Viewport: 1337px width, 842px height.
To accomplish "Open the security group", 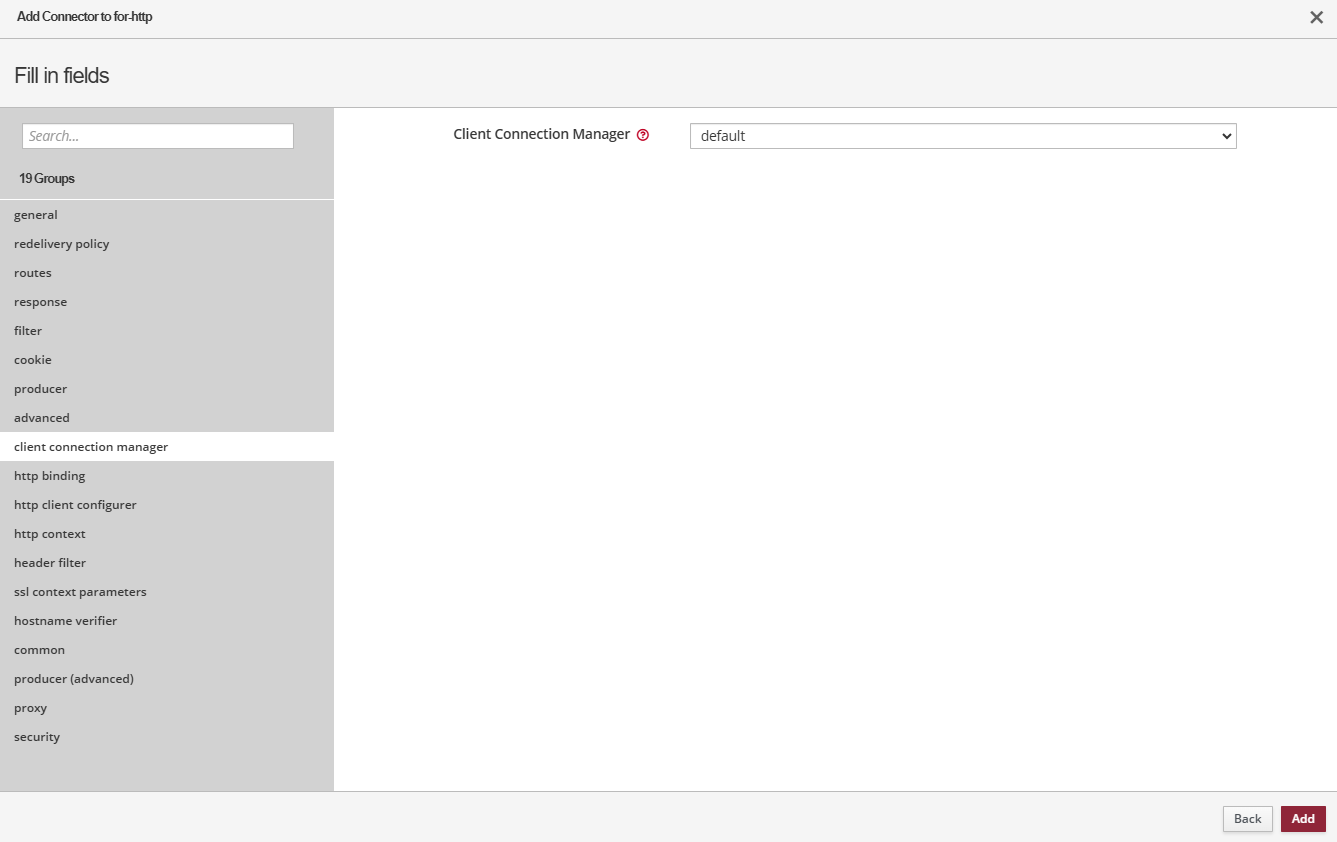I will (37, 737).
